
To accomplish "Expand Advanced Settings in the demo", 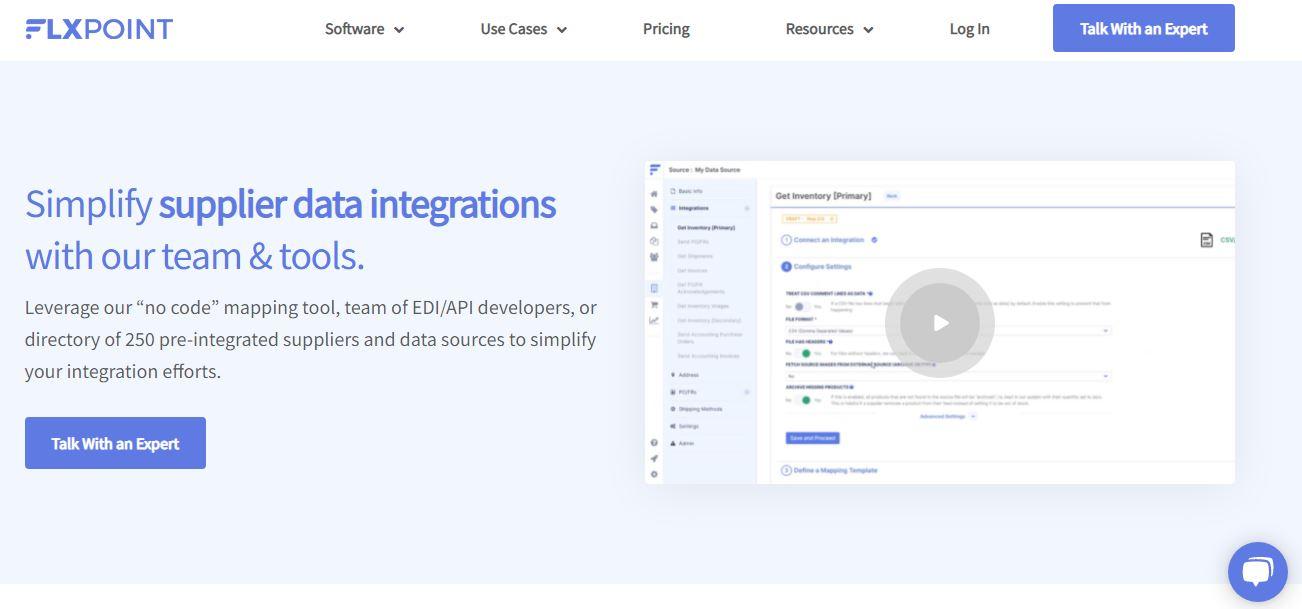I will [x=948, y=416].
